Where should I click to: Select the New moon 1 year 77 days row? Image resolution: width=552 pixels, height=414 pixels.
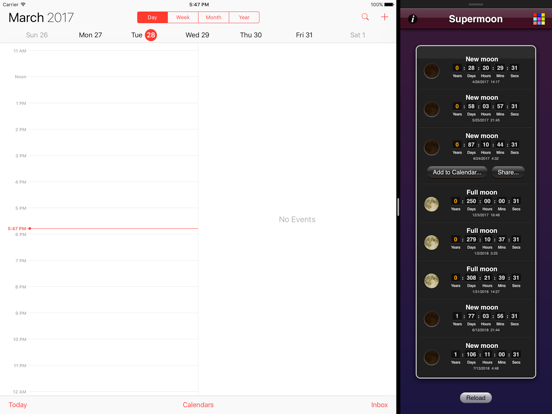click(476, 319)
